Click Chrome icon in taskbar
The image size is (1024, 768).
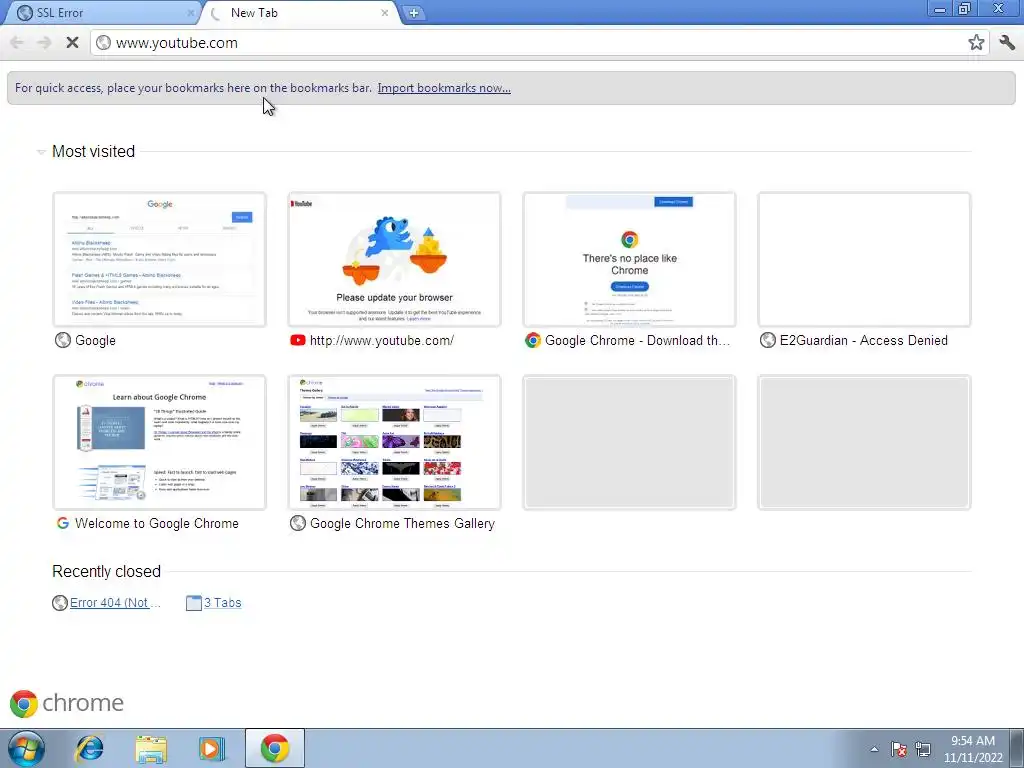(x=275, y=748)
